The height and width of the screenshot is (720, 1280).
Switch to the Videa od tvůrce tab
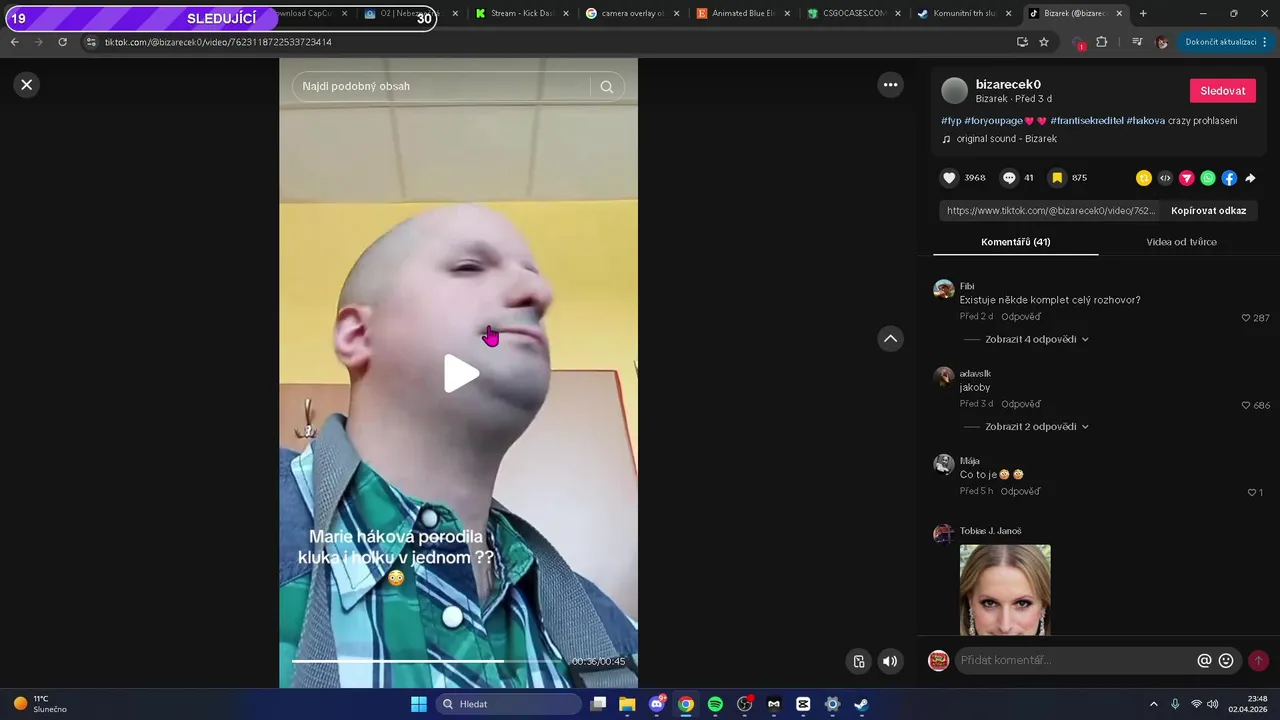[x=1181, y=242]
